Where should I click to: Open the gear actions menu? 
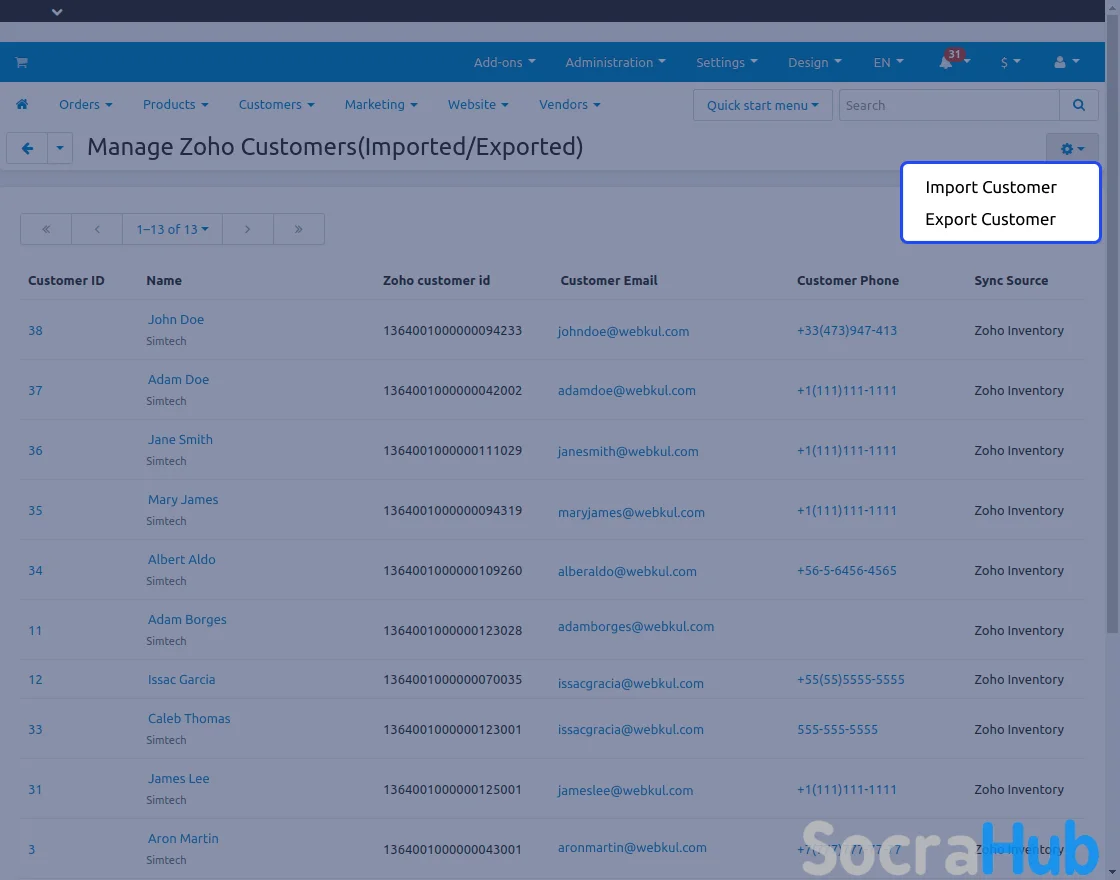(x=1072, y=149)
